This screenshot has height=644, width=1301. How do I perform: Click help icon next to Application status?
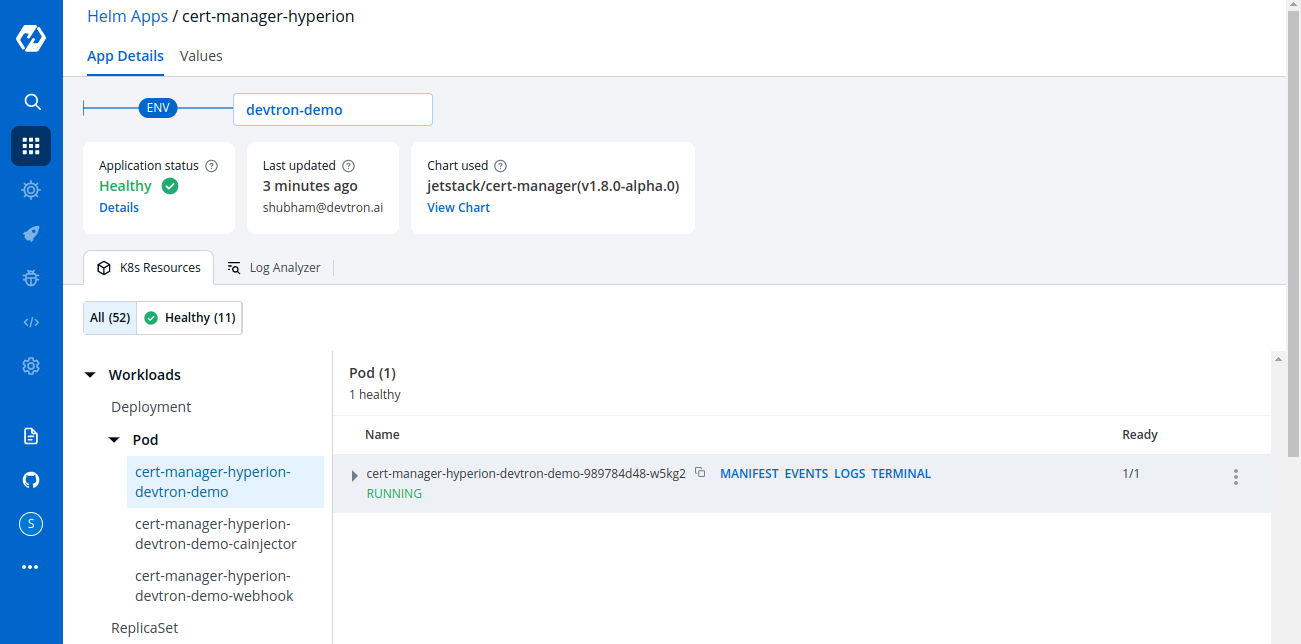pyautogui.click(x=211, y=166)
